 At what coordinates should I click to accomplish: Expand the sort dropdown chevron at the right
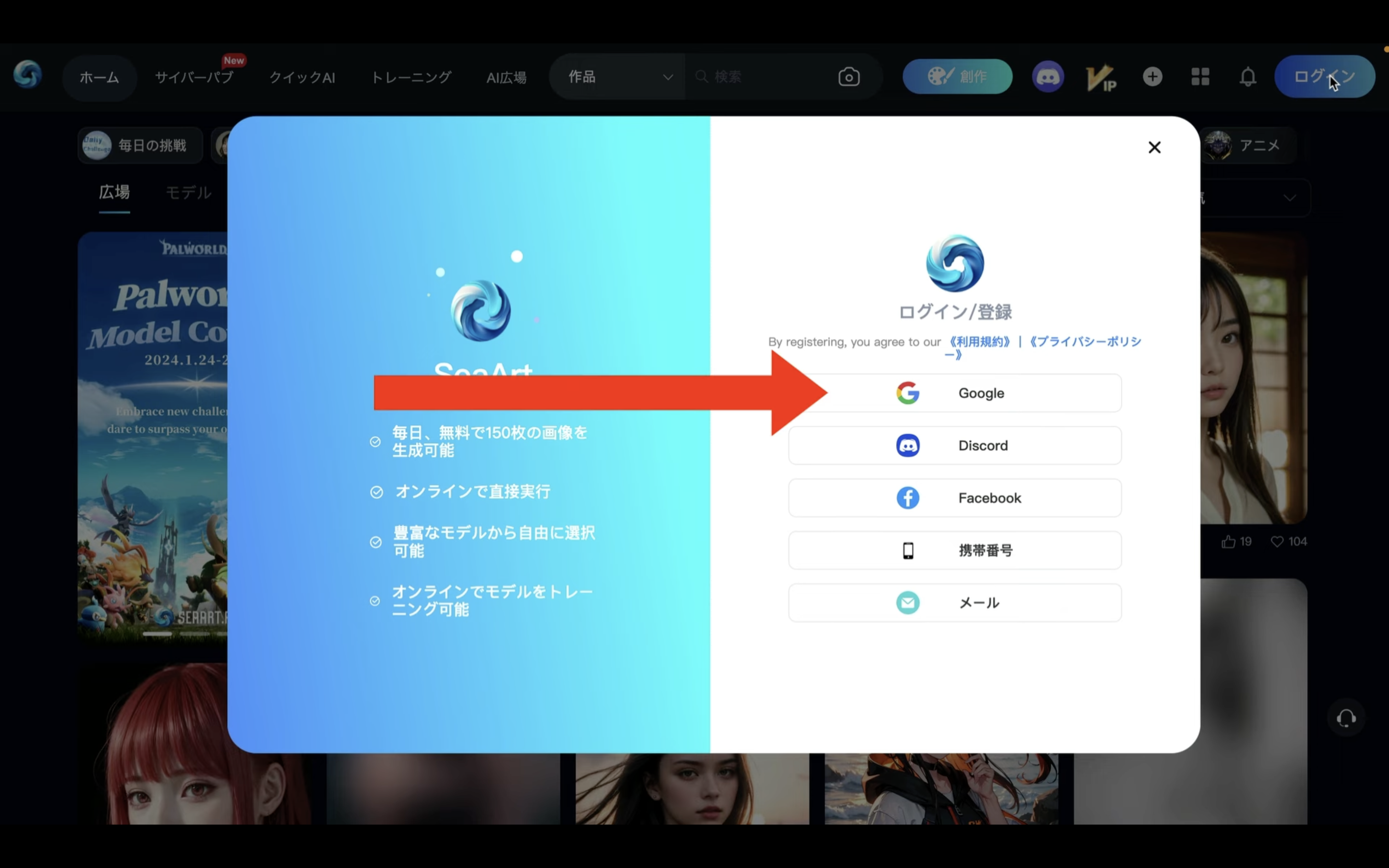pyautogui.click(x=1290, y=198)
